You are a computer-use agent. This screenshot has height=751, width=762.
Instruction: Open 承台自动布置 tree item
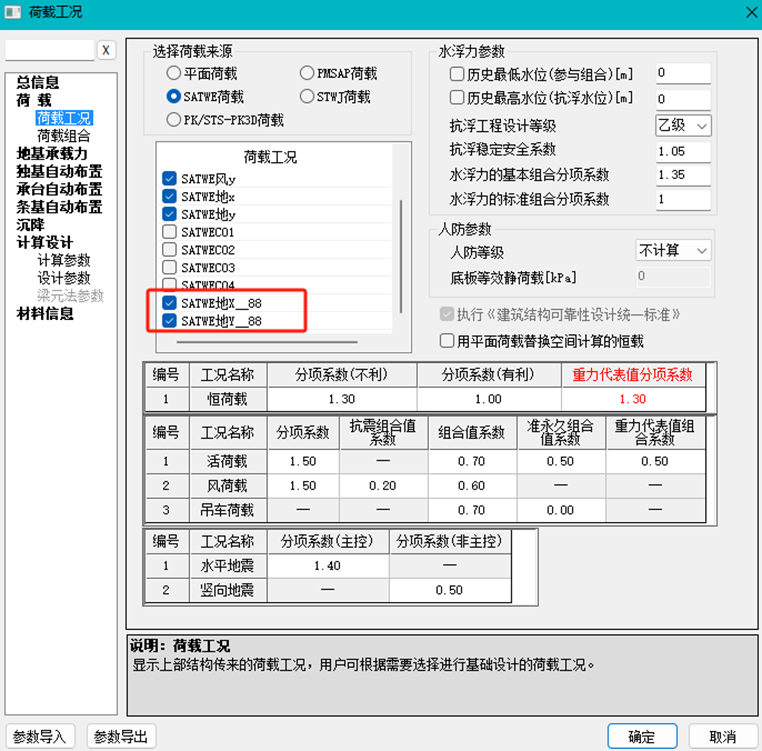click(59, 189)
